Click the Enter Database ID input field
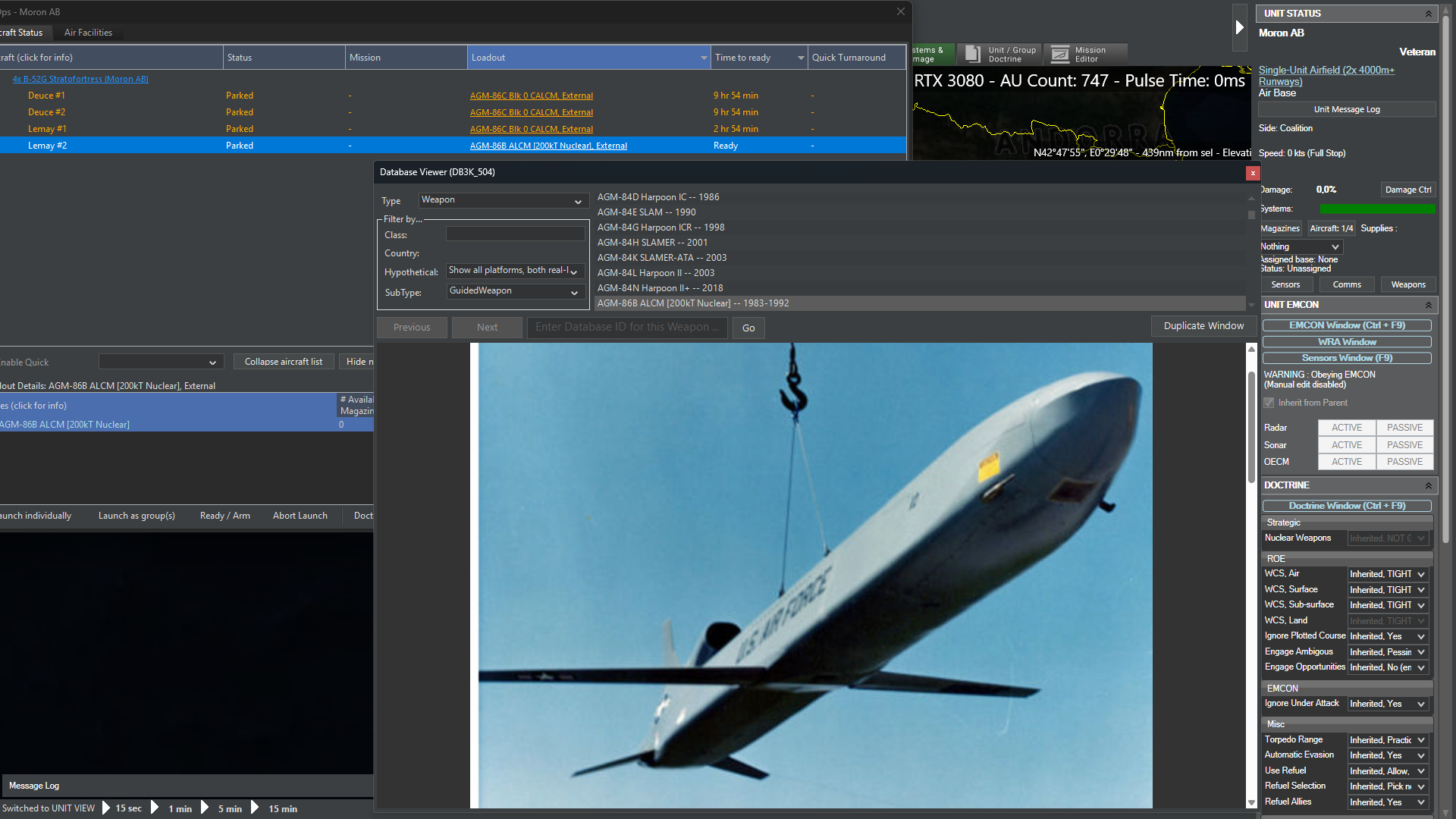The image size is (1456, 819). click(627, 327)
